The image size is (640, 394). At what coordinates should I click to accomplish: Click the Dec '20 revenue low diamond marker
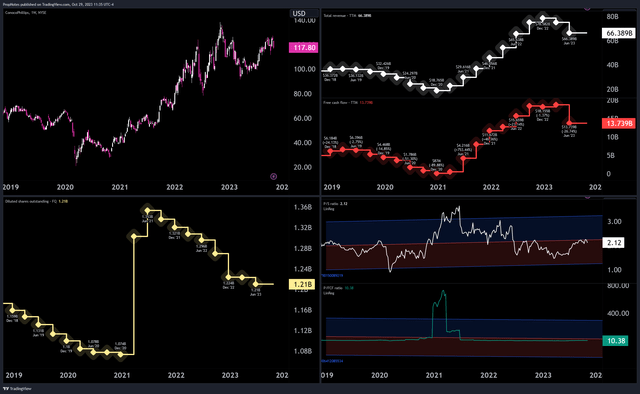click(x=436, y=90)
